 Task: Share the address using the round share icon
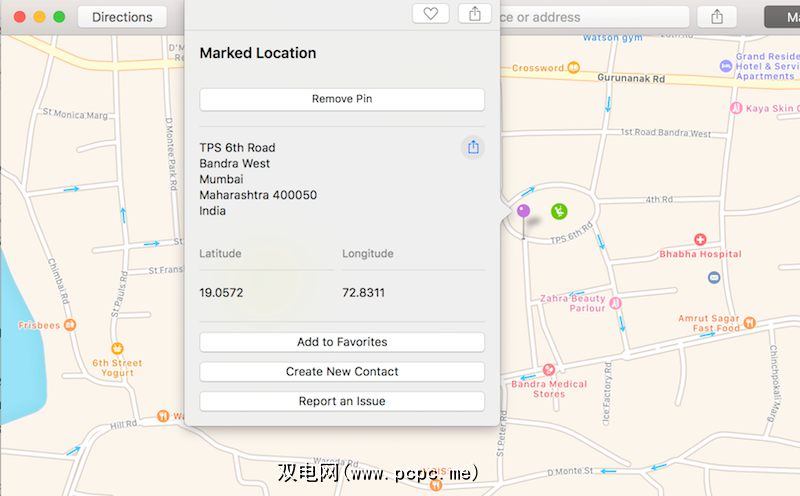click(473, 147)
